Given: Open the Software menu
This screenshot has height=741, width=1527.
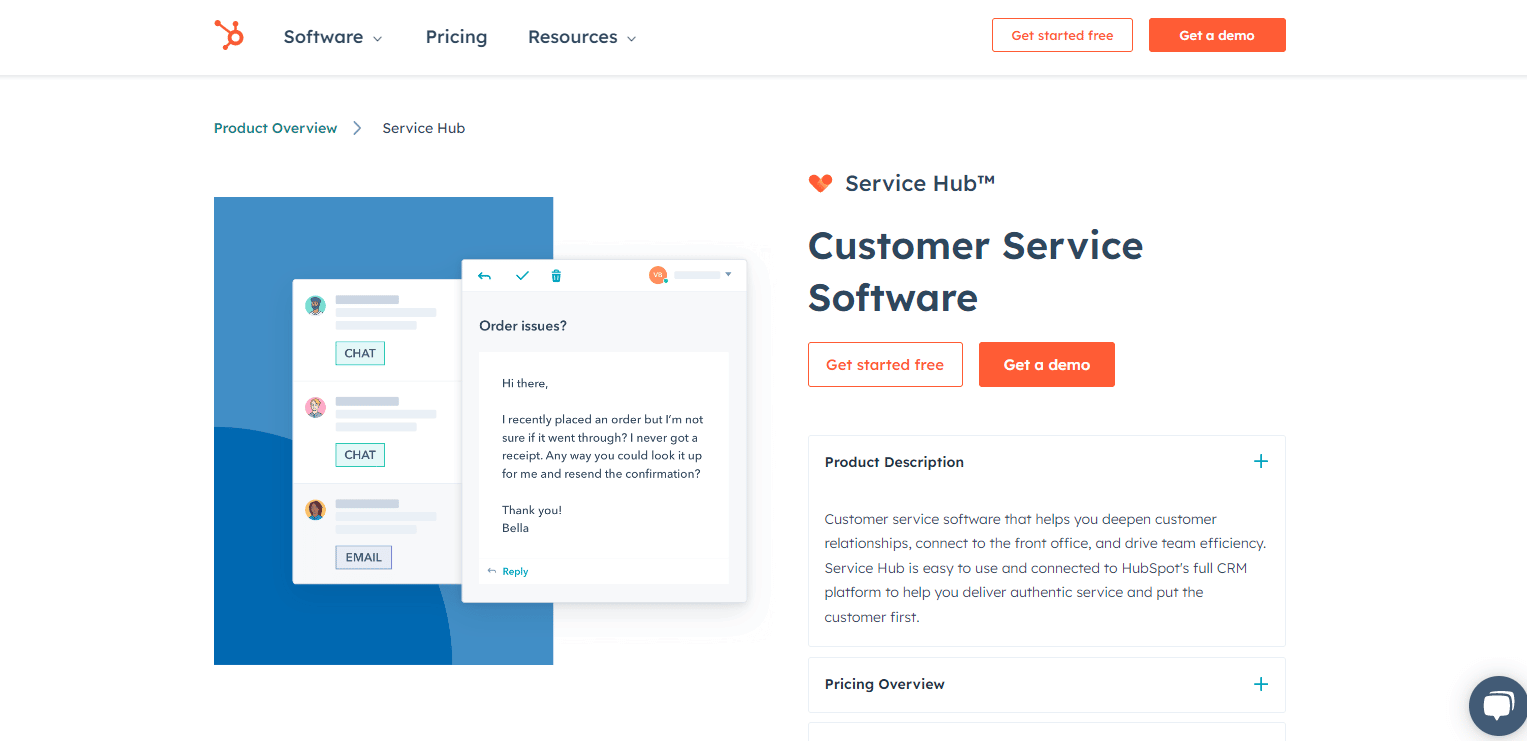Looking at the screenshot, I should click(x=332, y=37).
